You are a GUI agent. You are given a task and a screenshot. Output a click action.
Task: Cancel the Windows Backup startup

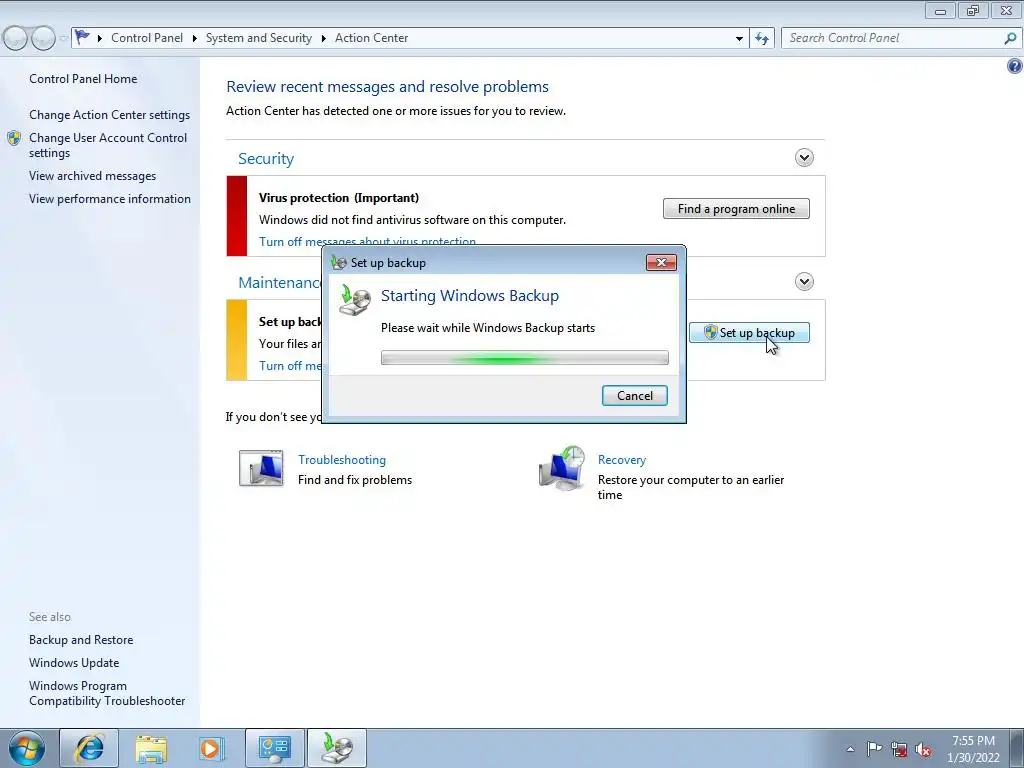[x=634, y=396]
